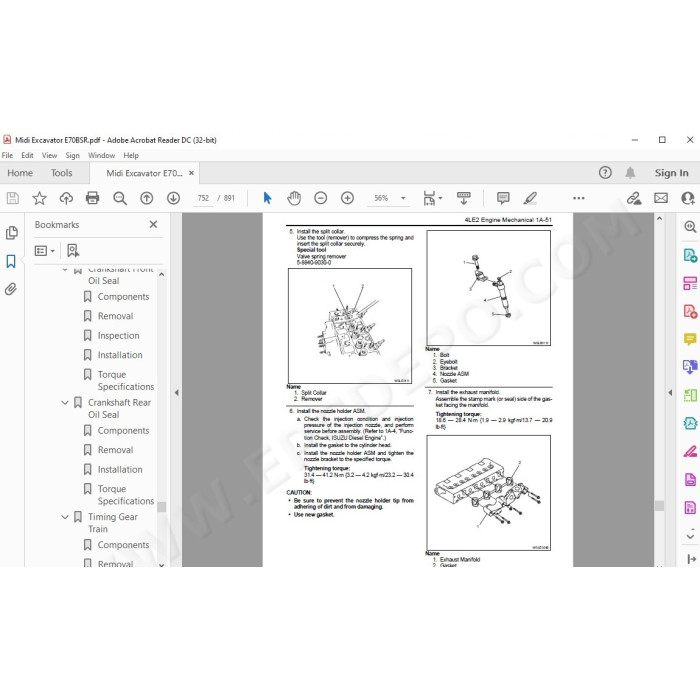This screenshot has height=700, width=700.
Task: Switch to the Tools tab
Action: pyautogui.click(x=61, y=173)
